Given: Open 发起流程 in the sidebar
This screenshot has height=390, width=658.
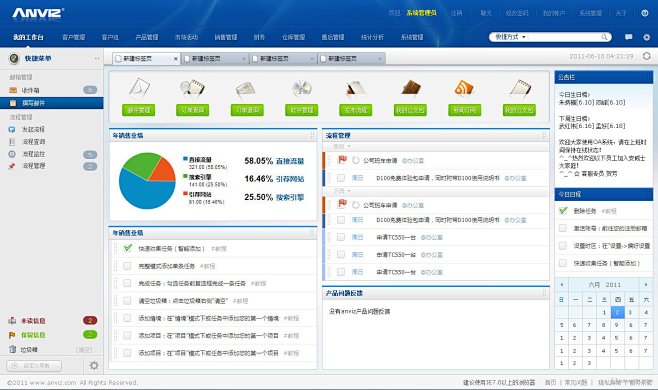Looking at the screenshot, I should tap(27, 129).
